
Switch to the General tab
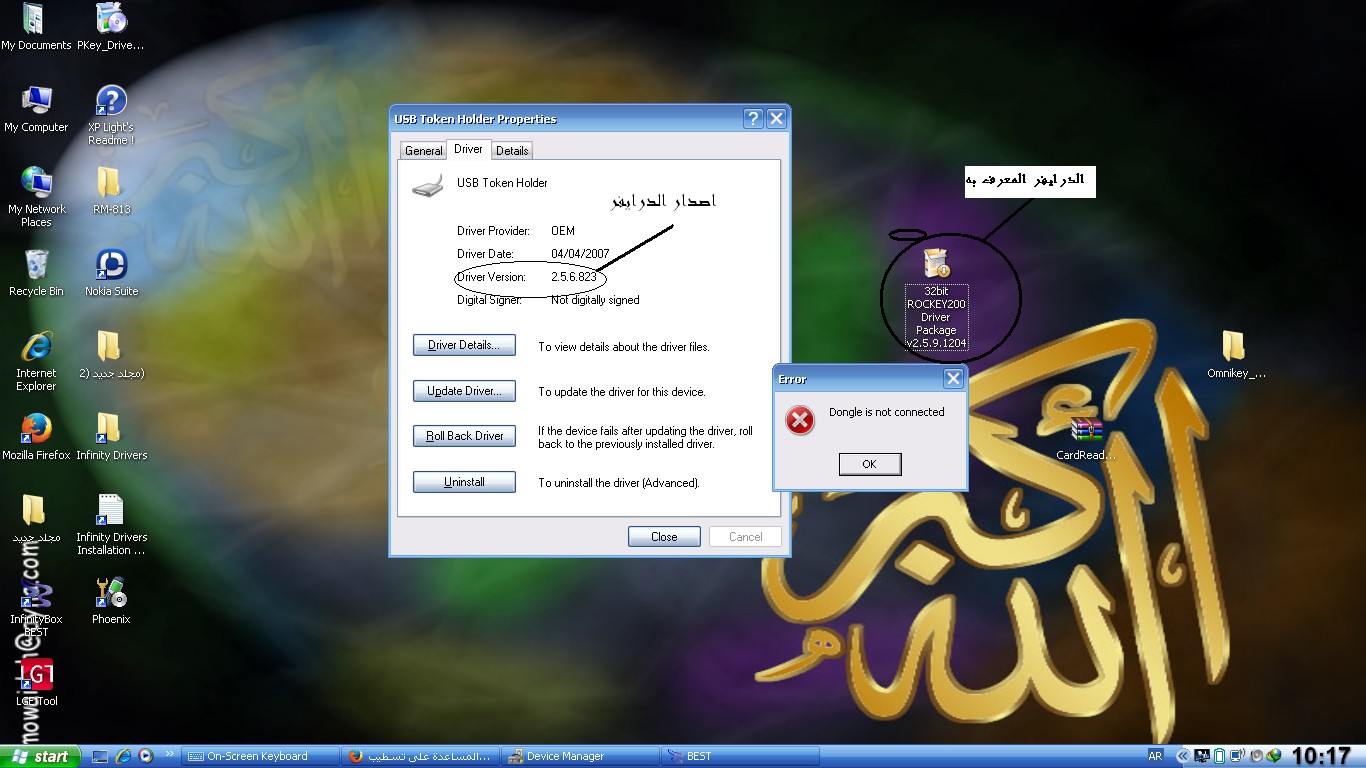coord(423,150)
